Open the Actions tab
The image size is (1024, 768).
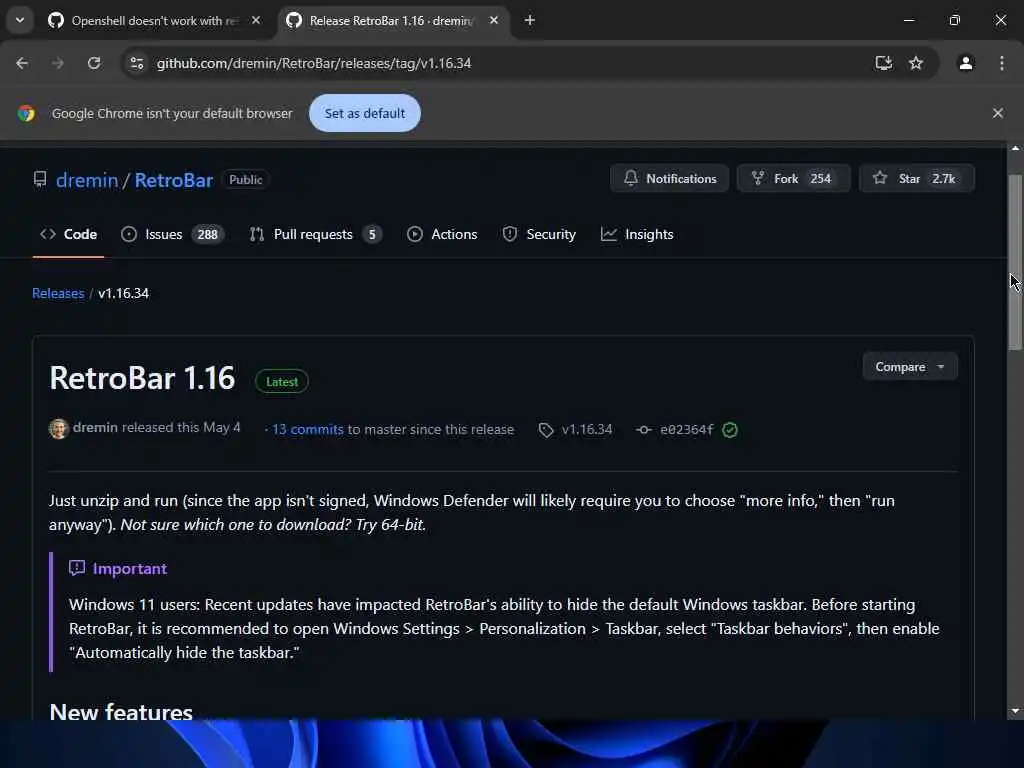tap(442, 234)
